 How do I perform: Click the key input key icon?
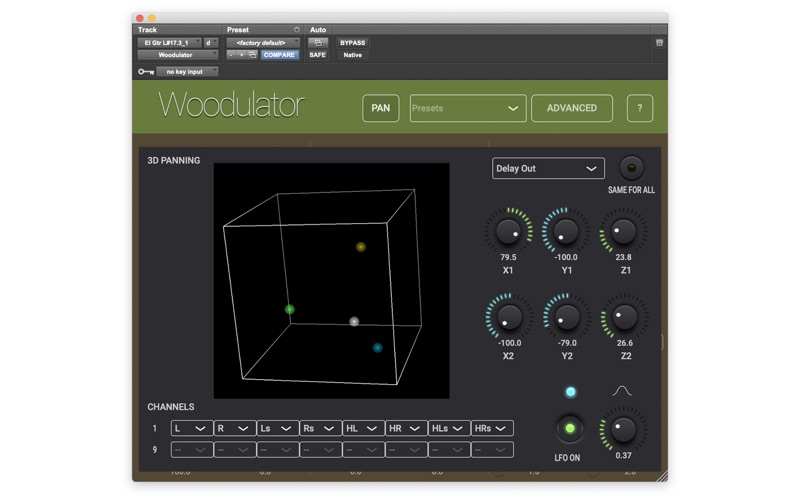click(146, 72)
